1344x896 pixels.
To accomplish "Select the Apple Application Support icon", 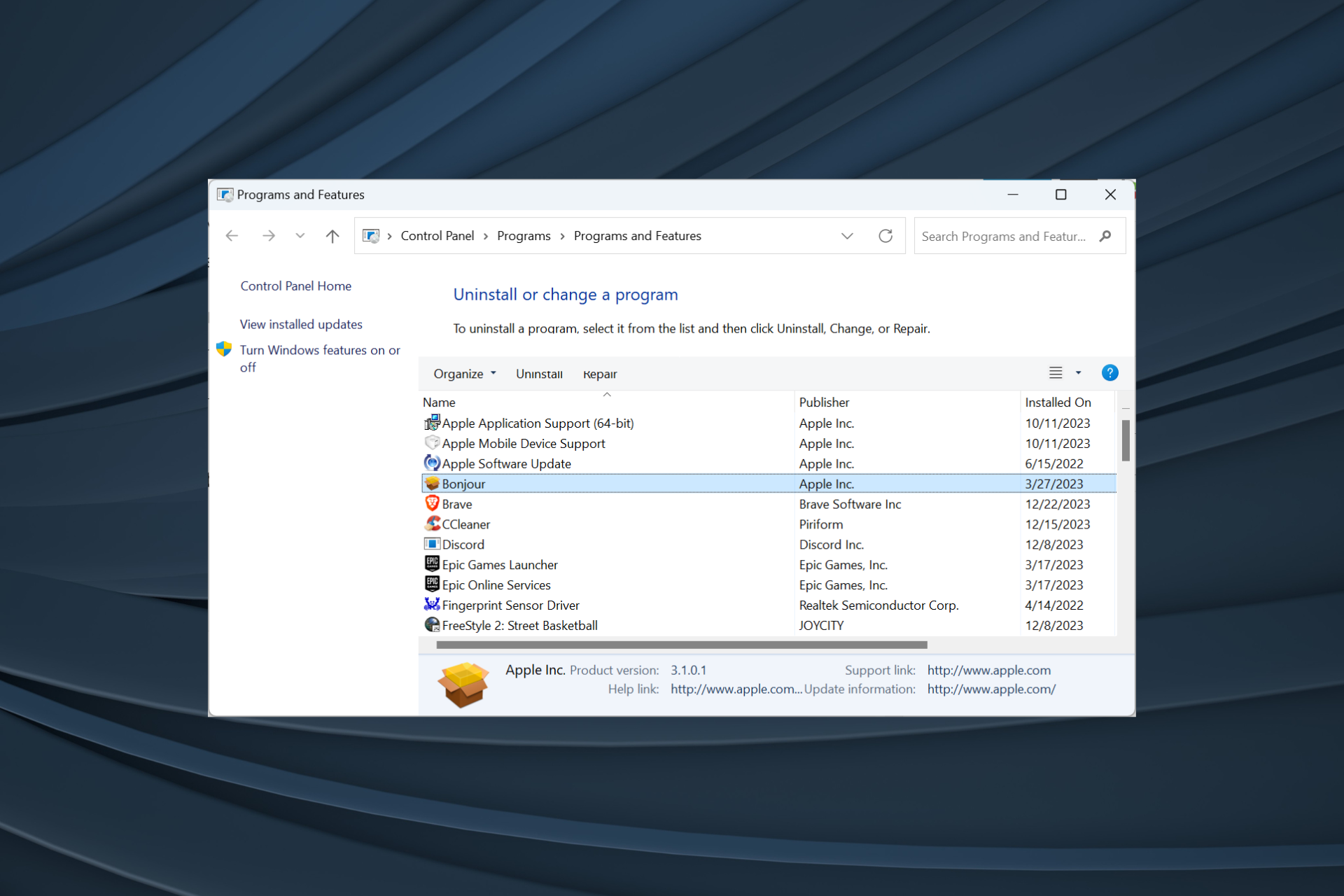I will [432, 422].
